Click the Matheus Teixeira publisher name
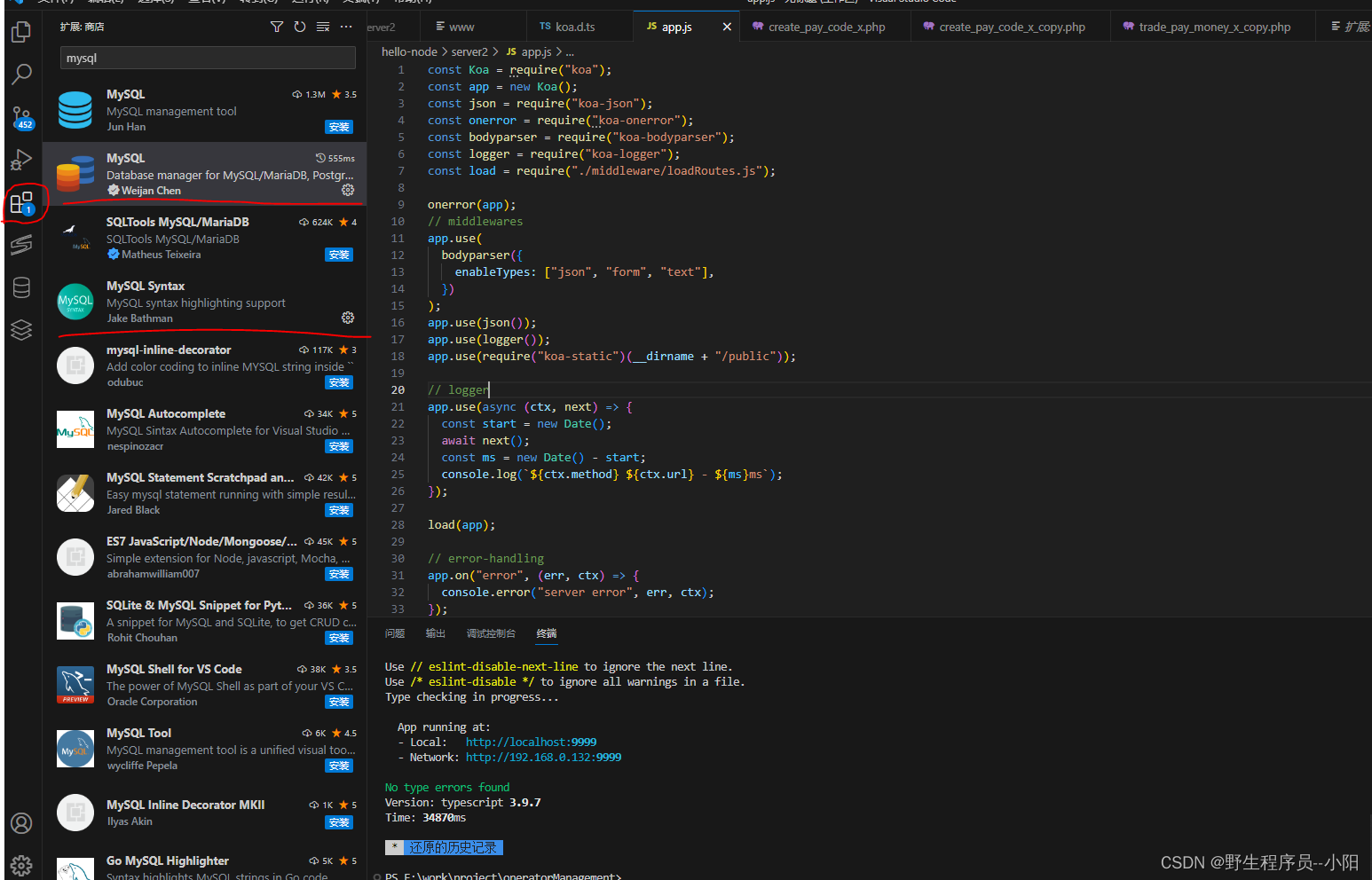Viewport: 1372px width, 880px height. [161, 255]
